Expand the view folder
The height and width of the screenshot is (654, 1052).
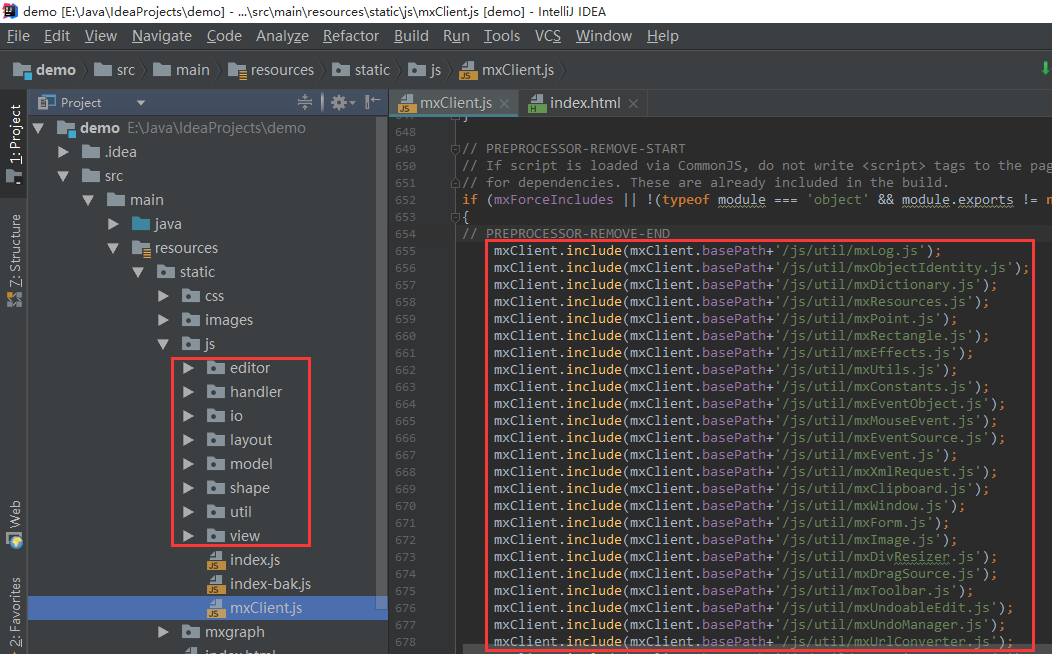pyautogui.click(x=189, y=536)
